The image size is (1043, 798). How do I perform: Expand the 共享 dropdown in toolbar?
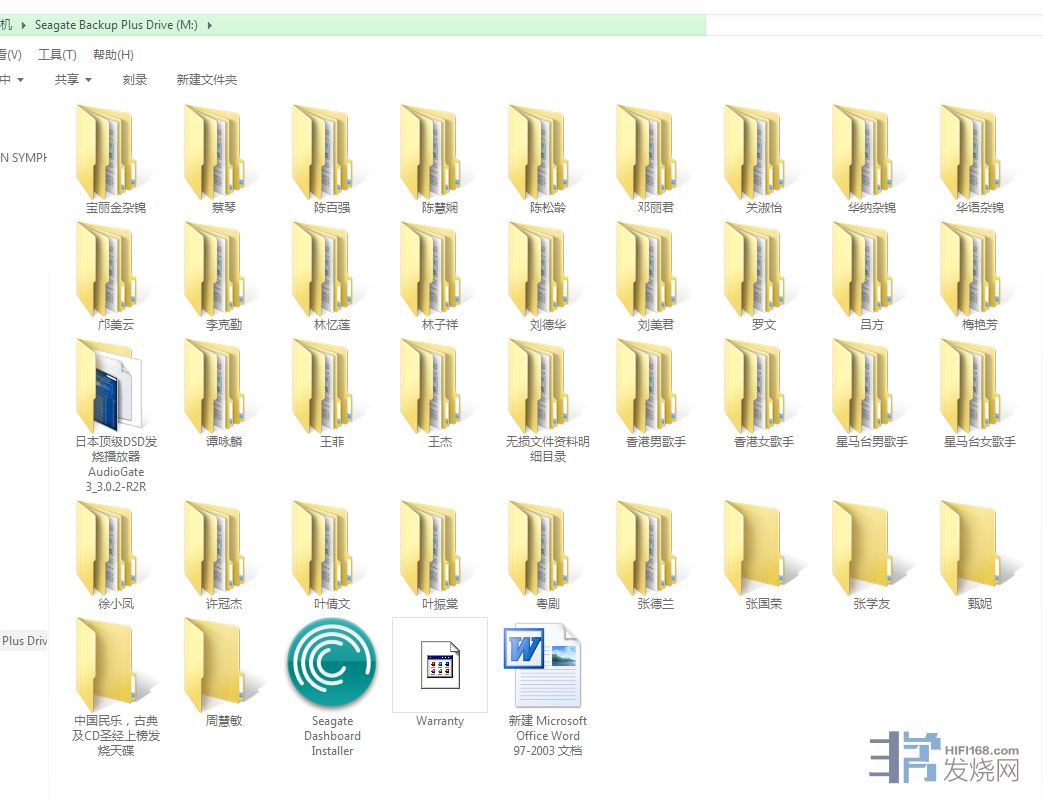[73, 80]
